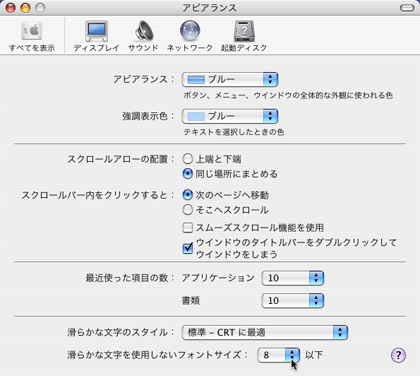Open the サウンド preferences icon
The height and width of the screenshot is (376, 420).
click(143, 36)
